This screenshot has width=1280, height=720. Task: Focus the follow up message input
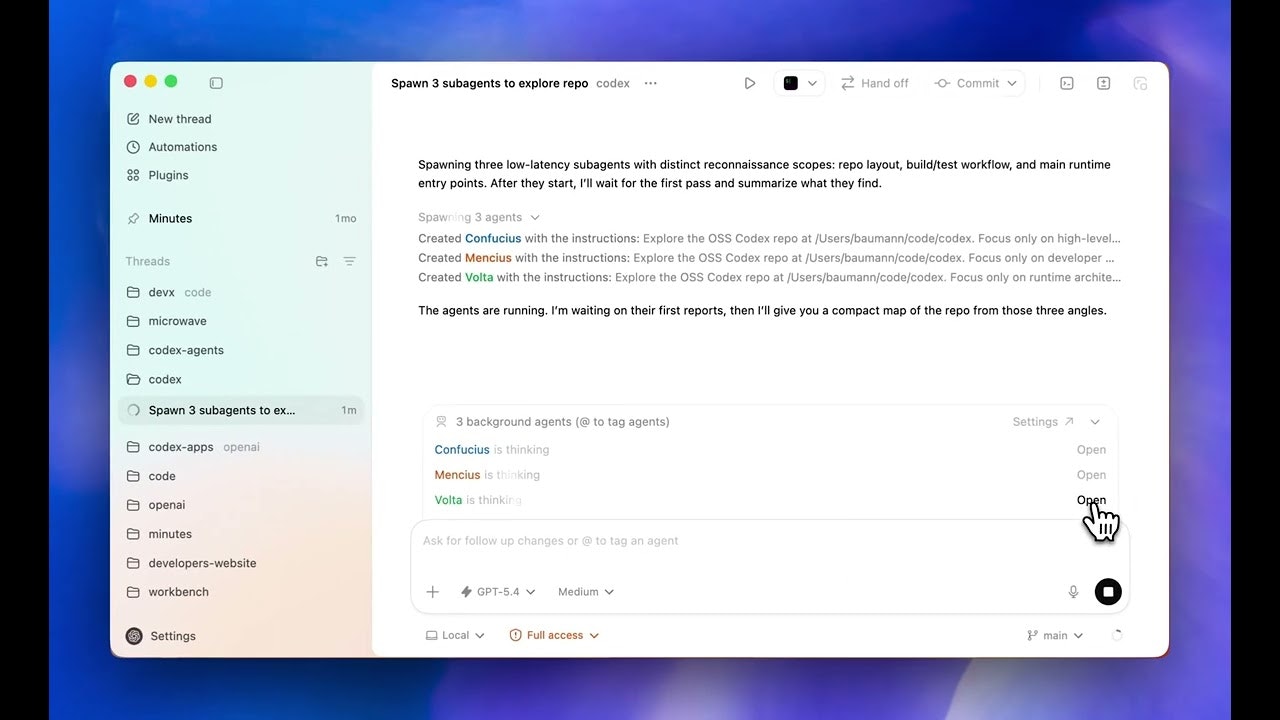coord(740,541)
